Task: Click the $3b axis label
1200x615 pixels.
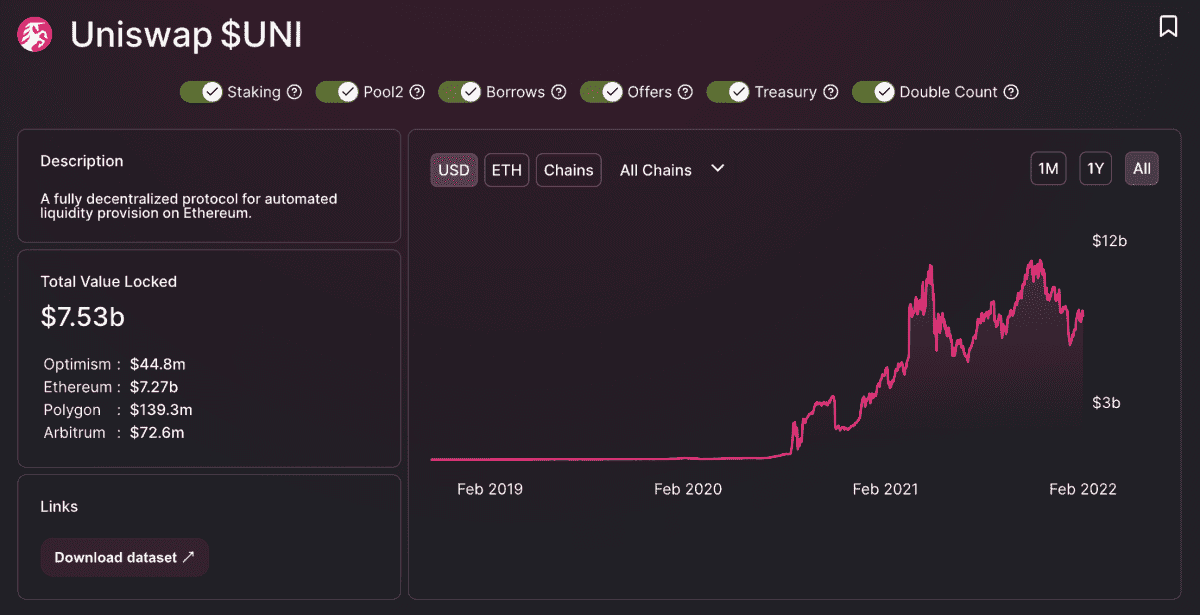Action: point(1106,403)
